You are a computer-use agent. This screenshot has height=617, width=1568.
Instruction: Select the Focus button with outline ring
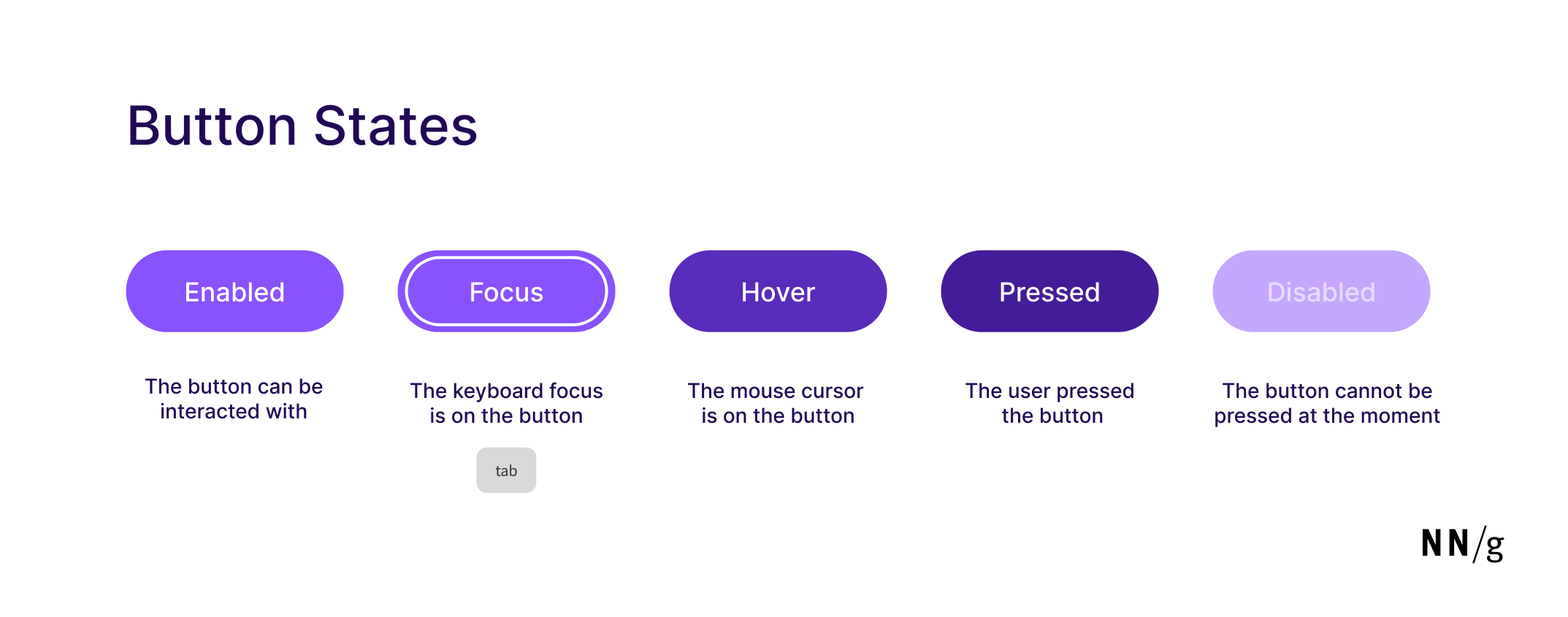point(506,291)
